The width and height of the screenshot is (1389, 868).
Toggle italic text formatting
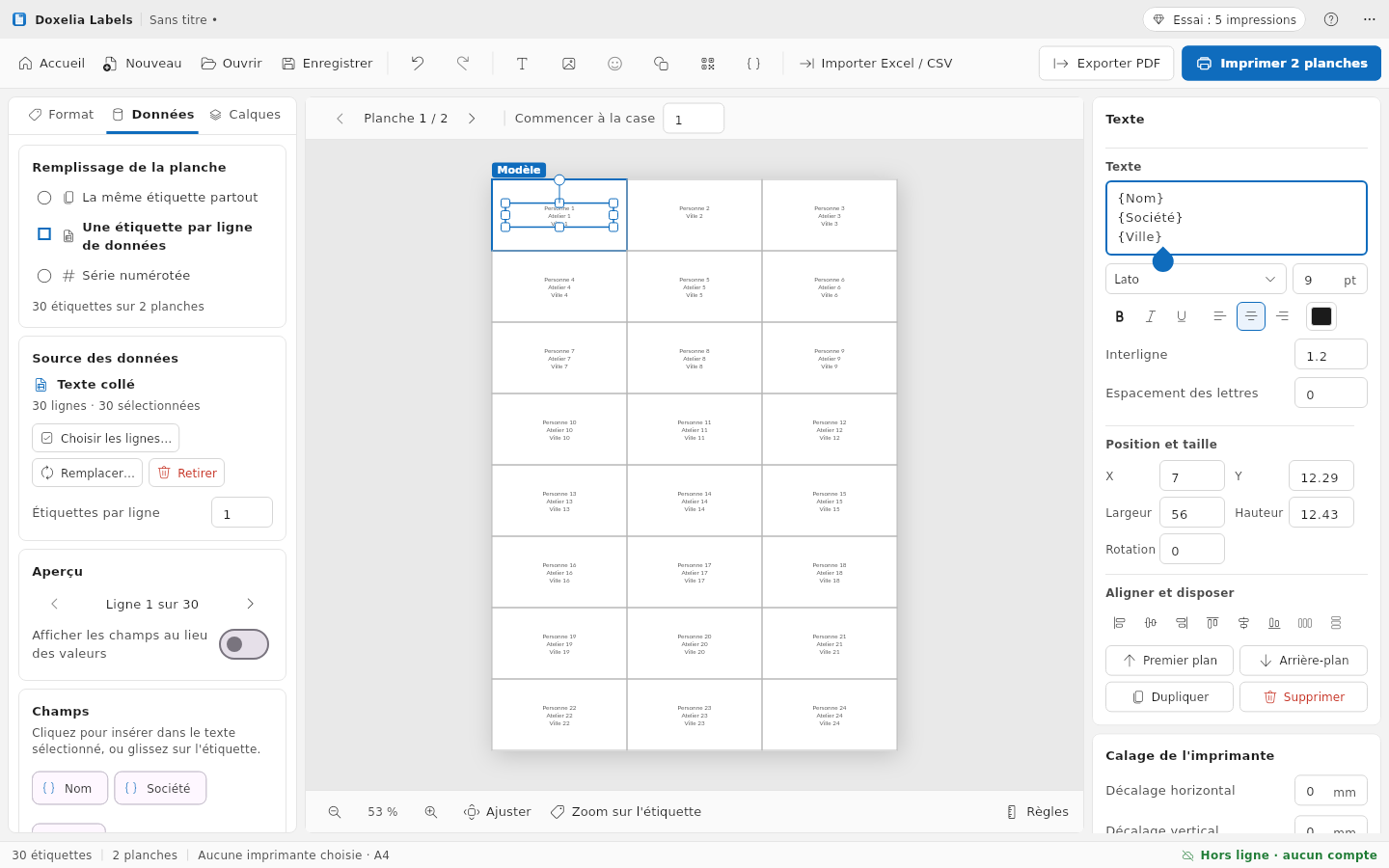click(1151, 316)
